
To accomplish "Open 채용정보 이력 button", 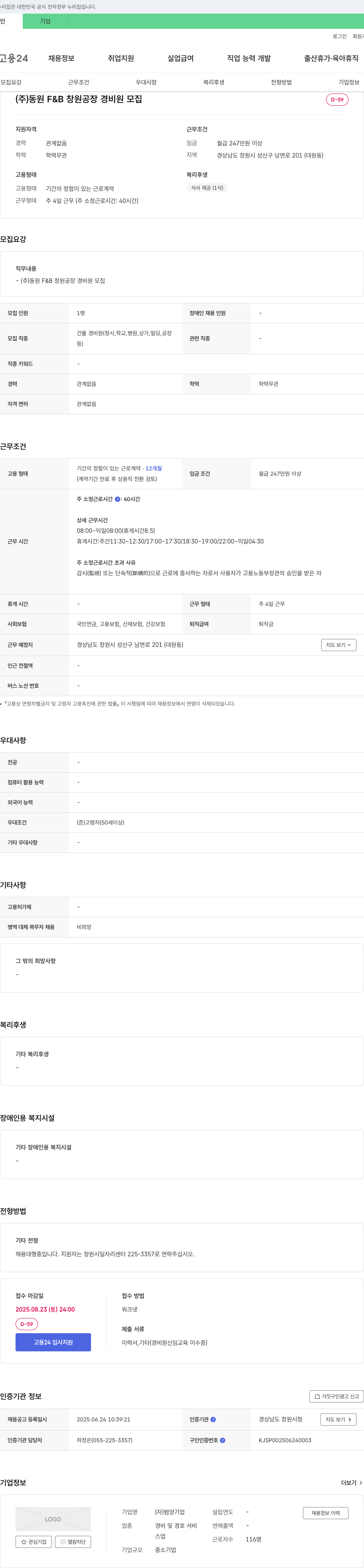I will coord(326,1513).
